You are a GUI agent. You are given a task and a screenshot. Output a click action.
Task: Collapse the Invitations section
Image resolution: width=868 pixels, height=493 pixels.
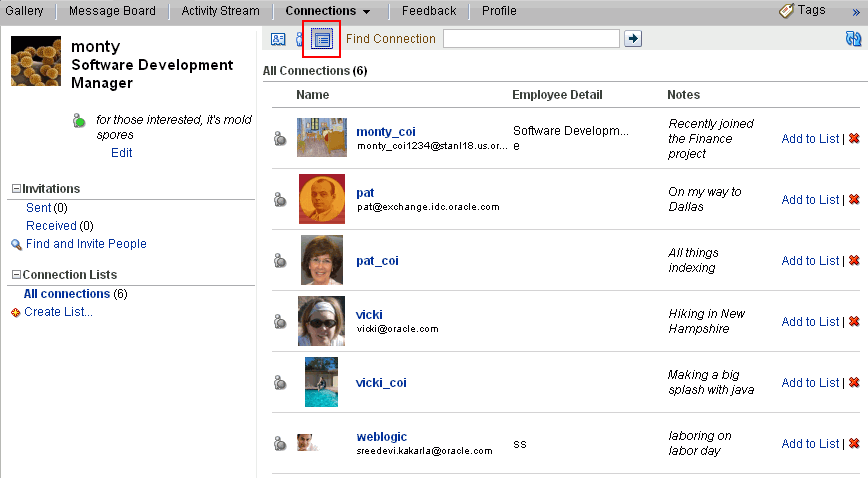(16, 189)
